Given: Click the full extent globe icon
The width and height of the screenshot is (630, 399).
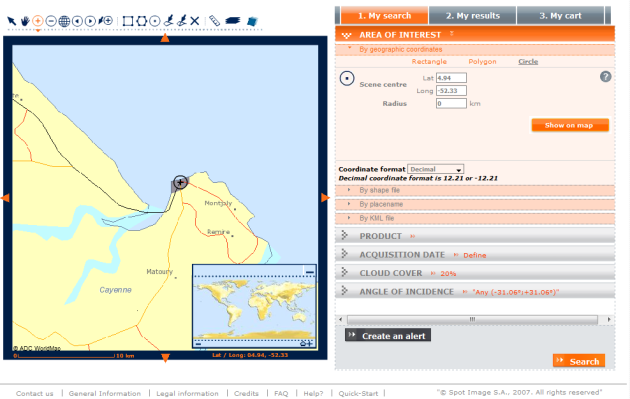Looking at the screenshot, I should click(x=64, y=21).
